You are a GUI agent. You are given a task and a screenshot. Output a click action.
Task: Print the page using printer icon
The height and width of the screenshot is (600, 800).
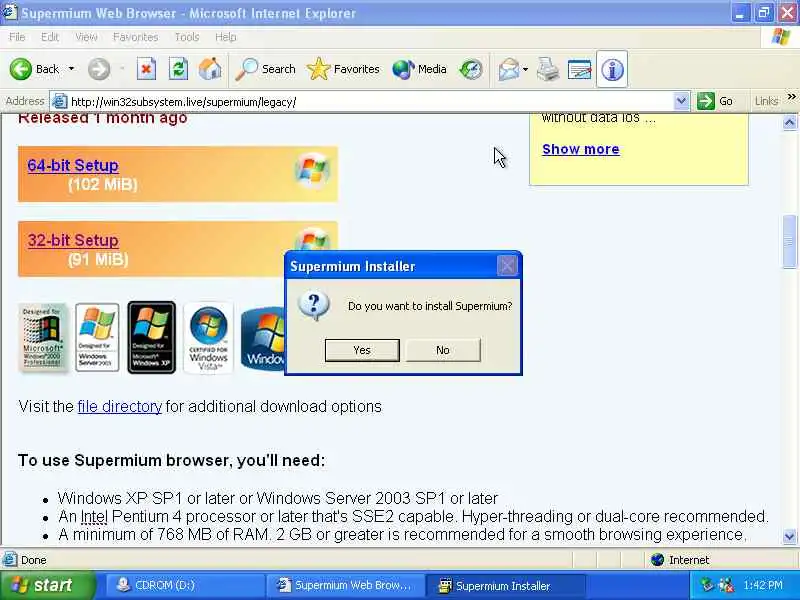548,69
